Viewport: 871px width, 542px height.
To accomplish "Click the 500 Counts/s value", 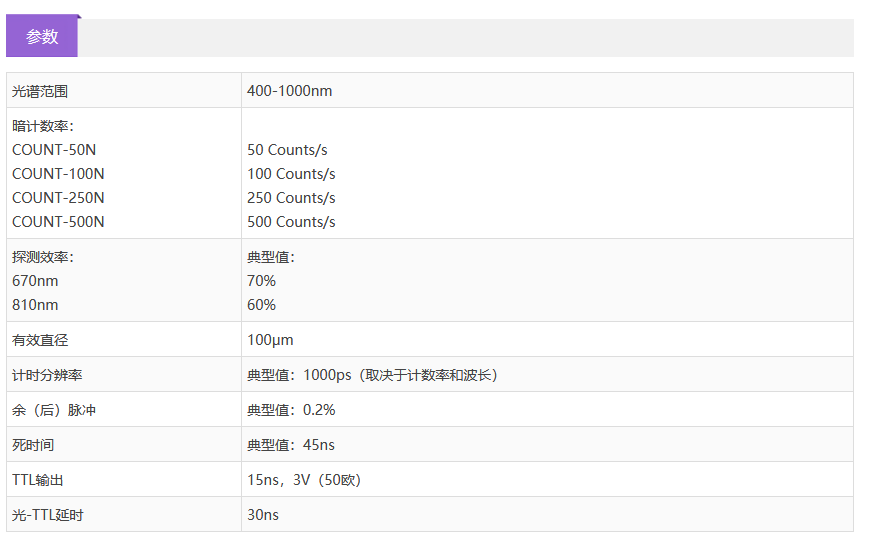I will [291, 222].
